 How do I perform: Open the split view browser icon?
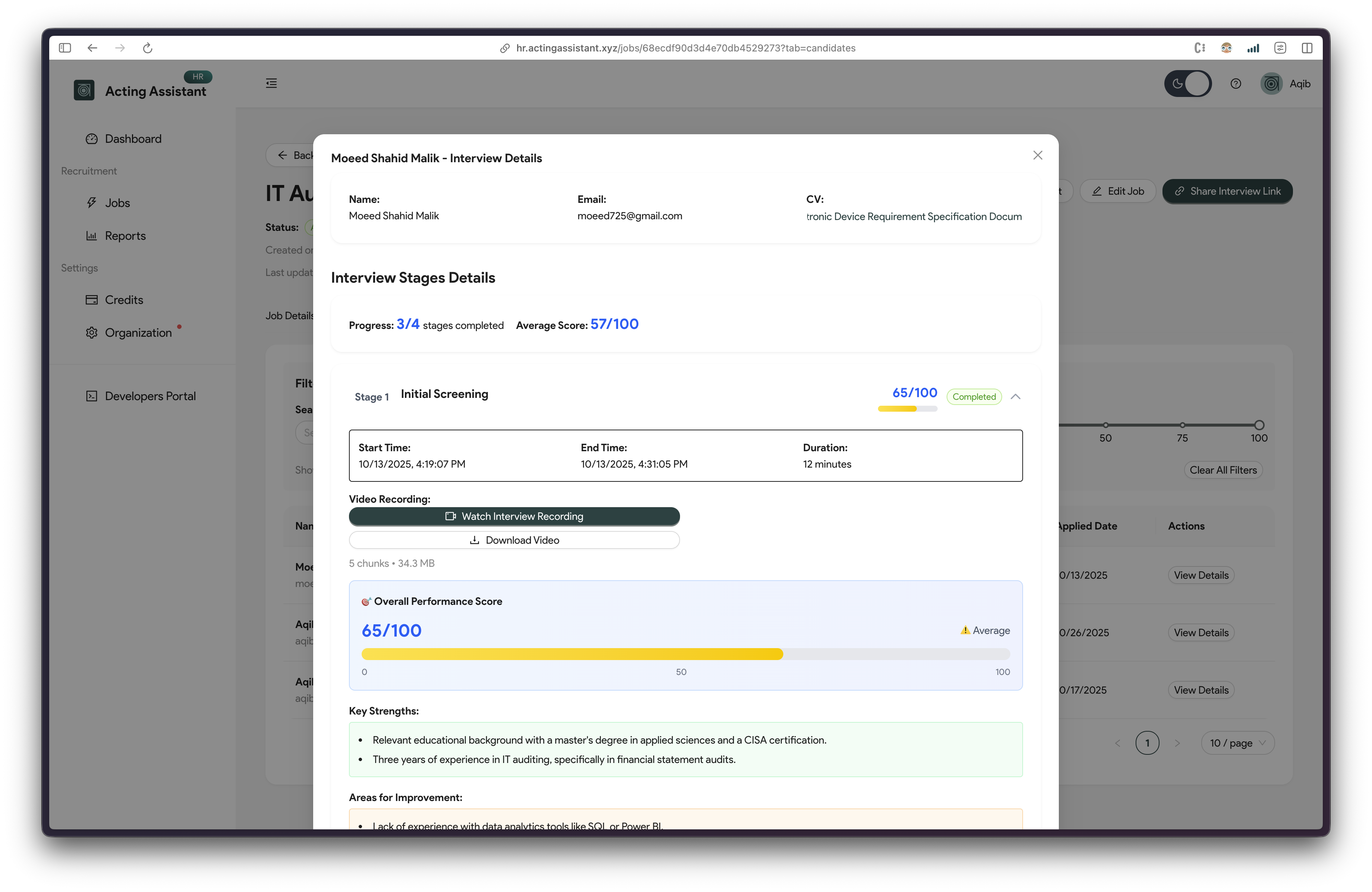click(1307, 48)
